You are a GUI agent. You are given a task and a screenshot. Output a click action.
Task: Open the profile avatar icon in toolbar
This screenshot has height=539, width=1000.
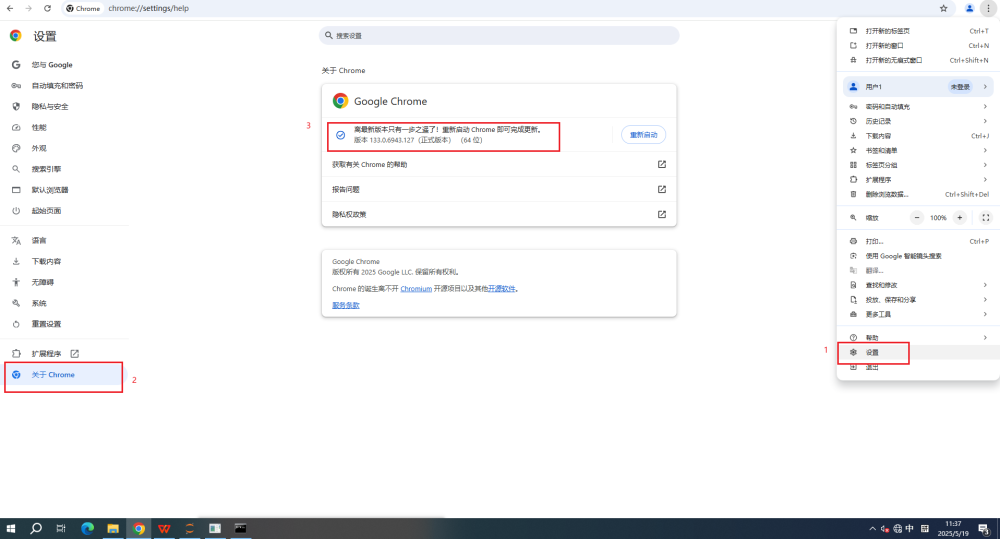pos(969,8)
